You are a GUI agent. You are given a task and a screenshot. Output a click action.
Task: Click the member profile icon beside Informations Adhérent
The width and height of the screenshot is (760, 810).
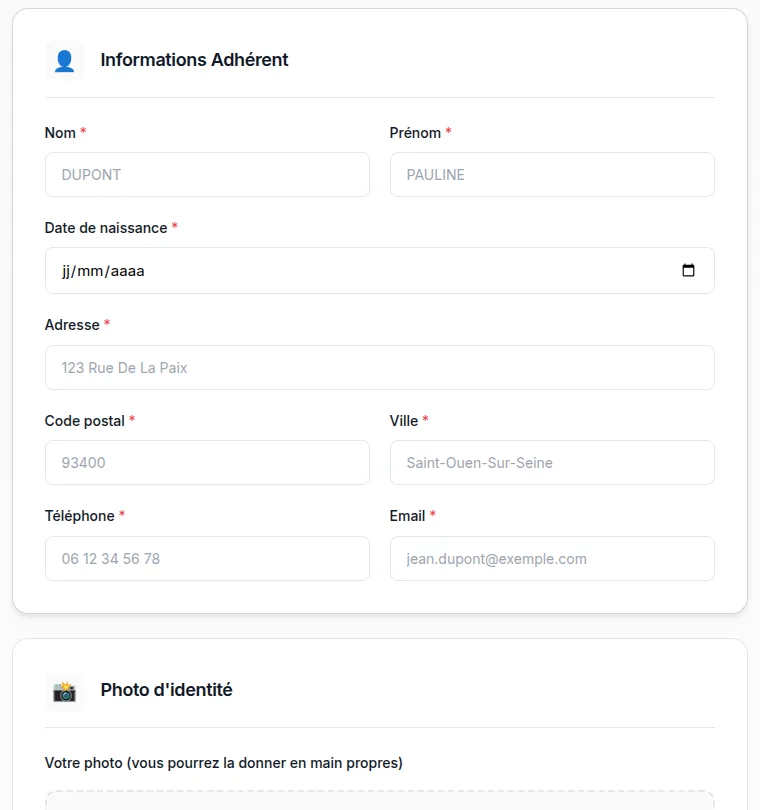[65, 60]
